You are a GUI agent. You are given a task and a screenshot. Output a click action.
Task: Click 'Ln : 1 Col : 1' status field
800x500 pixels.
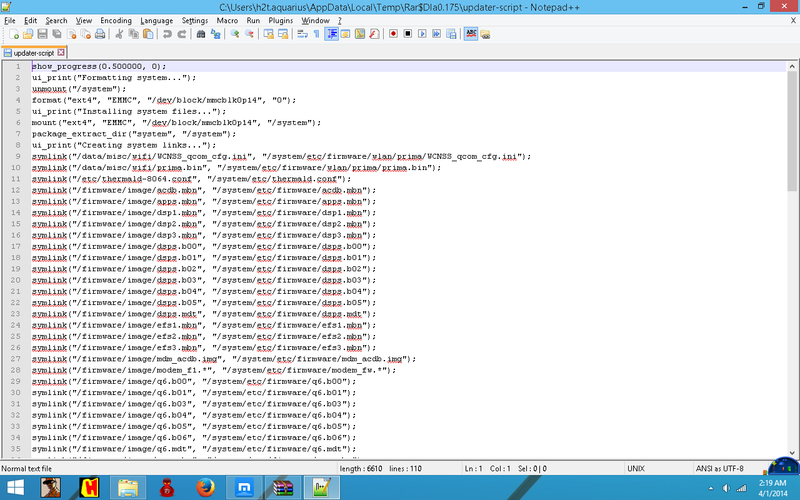[x=487, y=468]
